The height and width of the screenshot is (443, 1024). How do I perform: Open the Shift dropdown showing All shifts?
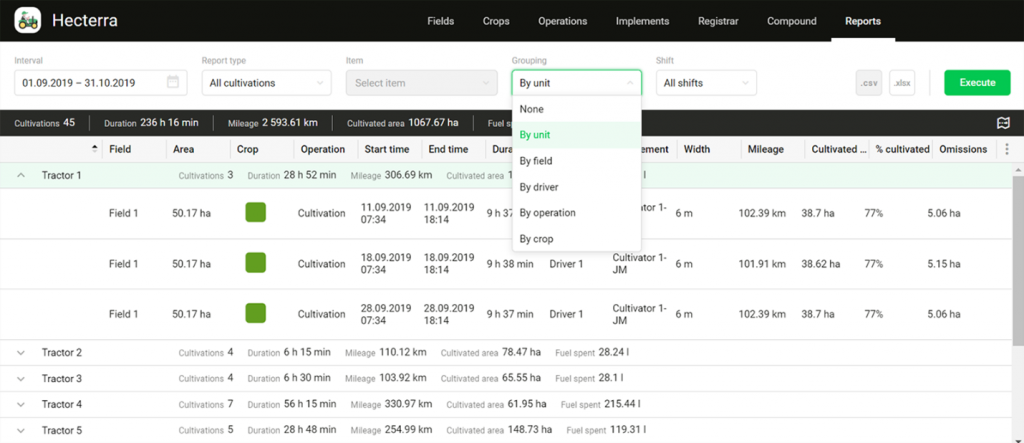pyautogui.click(x=706, y=83)
